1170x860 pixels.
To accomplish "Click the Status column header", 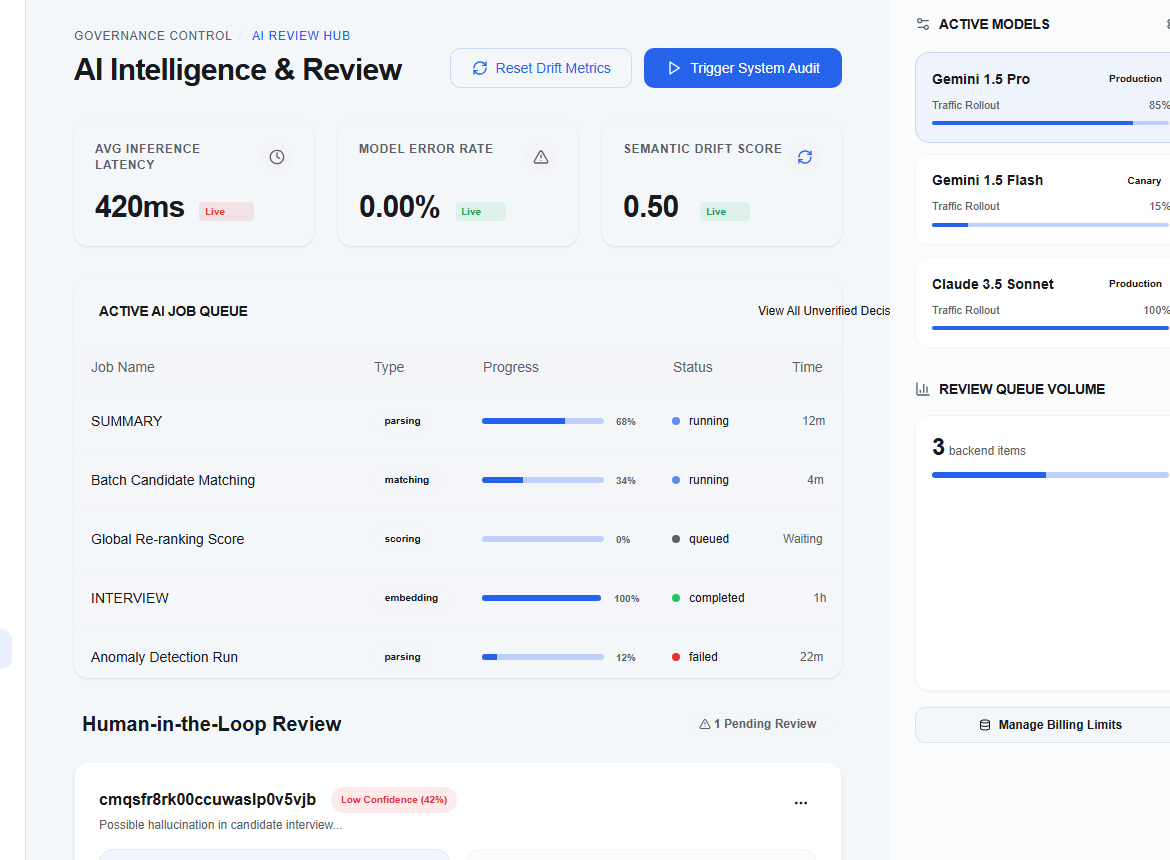I will coord(692,367).
